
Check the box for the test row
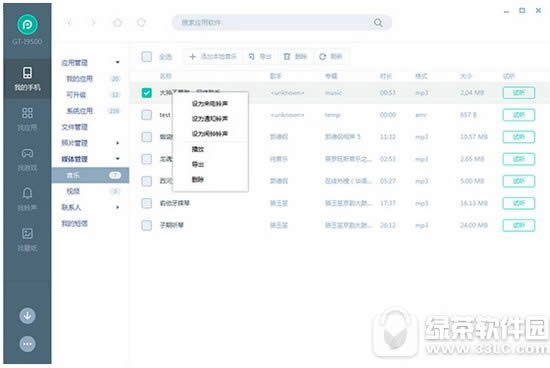pos(147,115)
